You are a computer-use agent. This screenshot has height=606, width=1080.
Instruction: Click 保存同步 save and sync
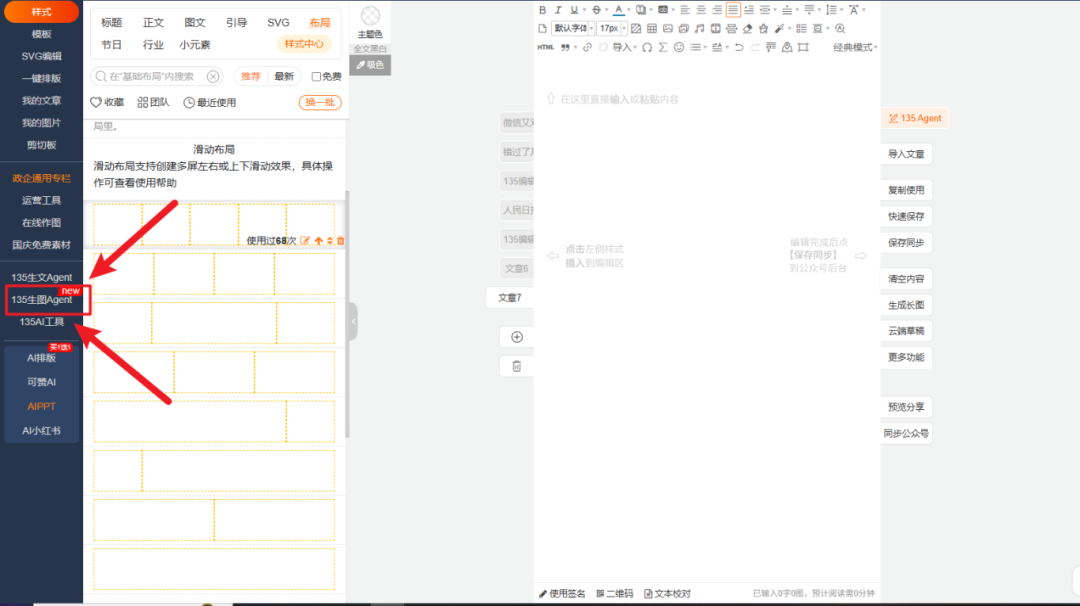[906, 242]
